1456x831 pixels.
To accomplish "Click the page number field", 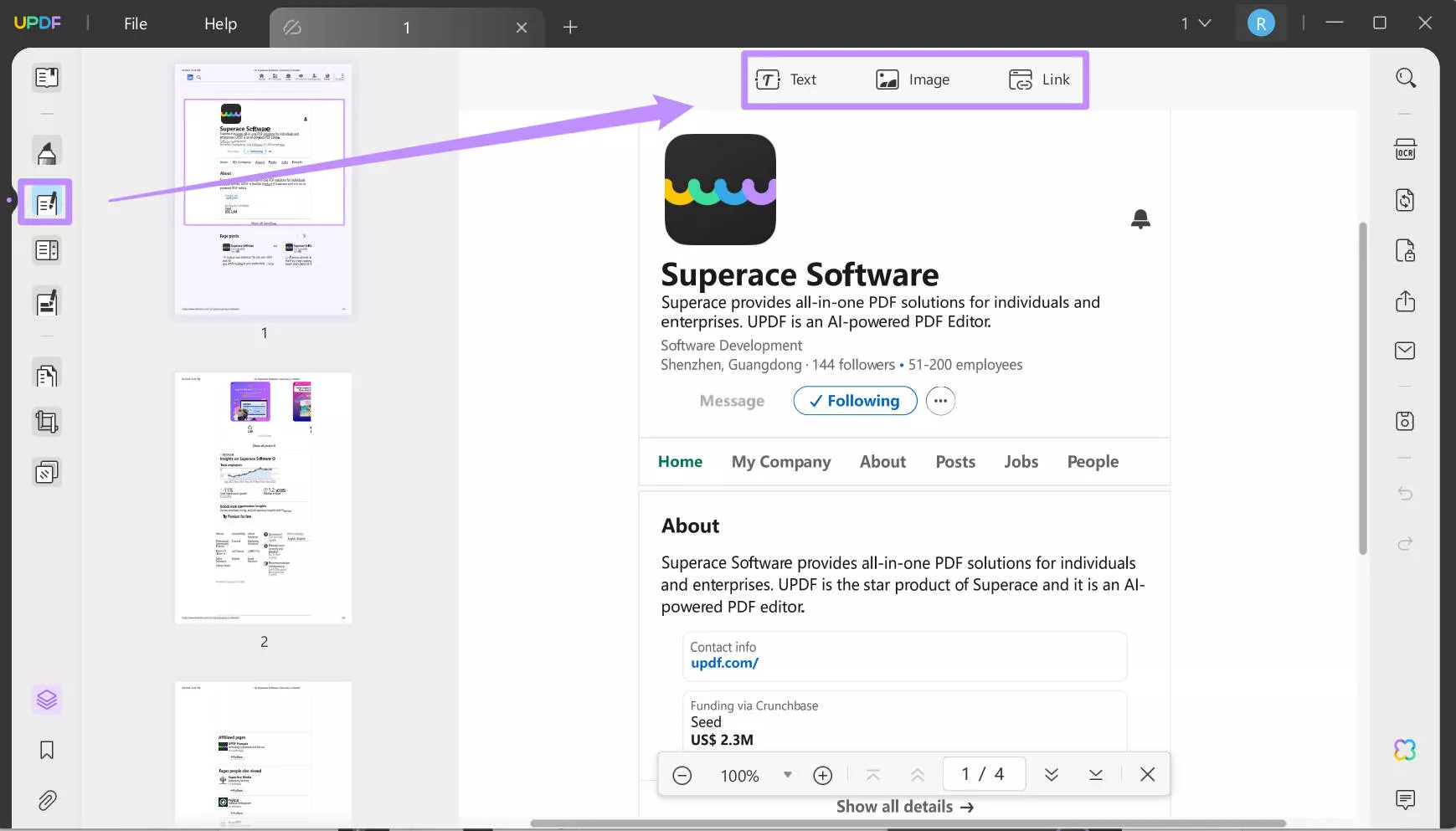I will [984, 774].
